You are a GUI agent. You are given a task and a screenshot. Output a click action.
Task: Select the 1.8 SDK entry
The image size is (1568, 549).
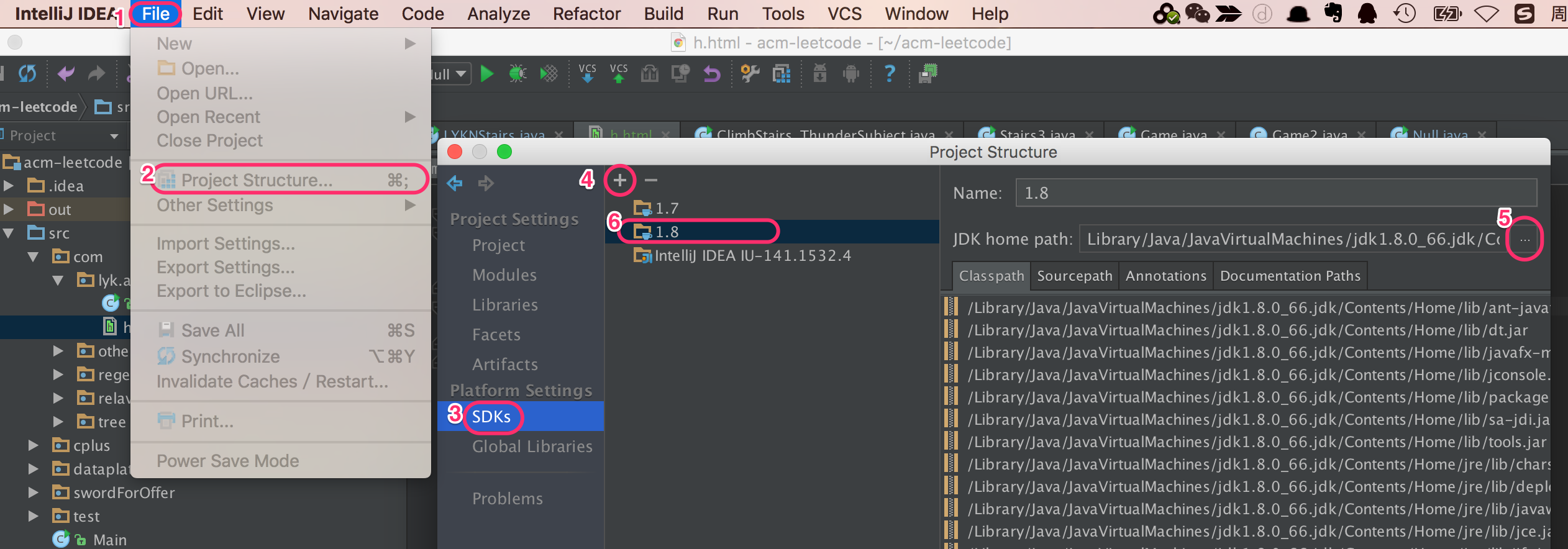tap(772, 232)
